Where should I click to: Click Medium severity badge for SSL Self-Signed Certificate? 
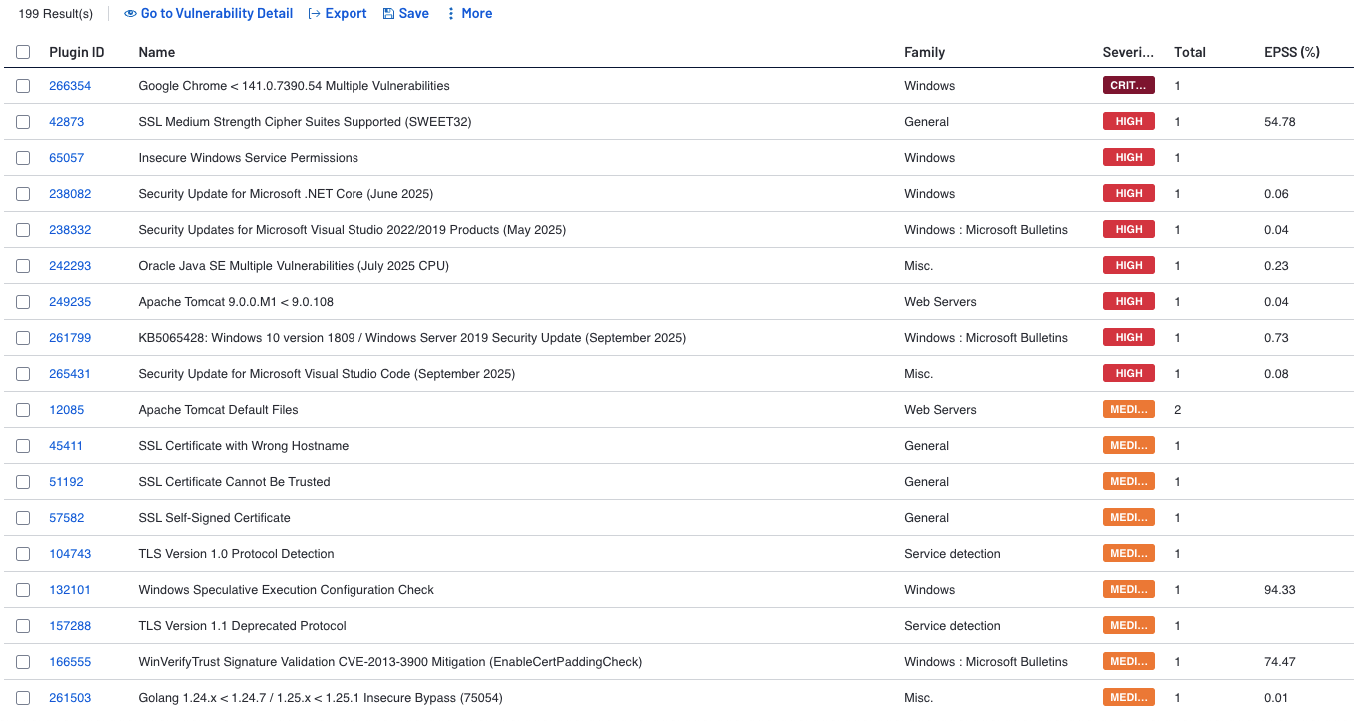1128,518
